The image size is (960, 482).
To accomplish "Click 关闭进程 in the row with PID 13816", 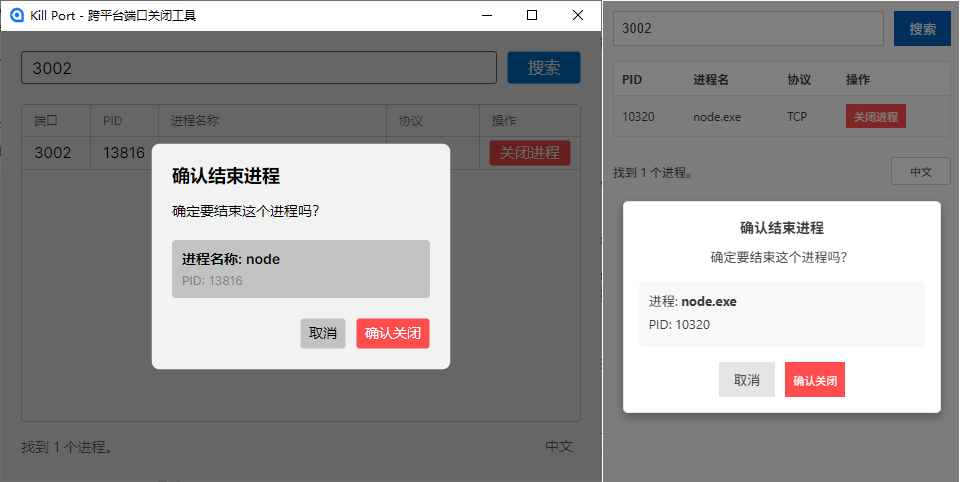I will [529, 153].
